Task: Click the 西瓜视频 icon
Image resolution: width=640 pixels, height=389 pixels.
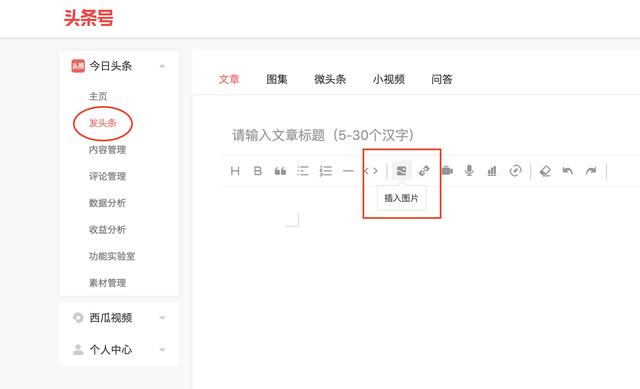Action: 78,318
